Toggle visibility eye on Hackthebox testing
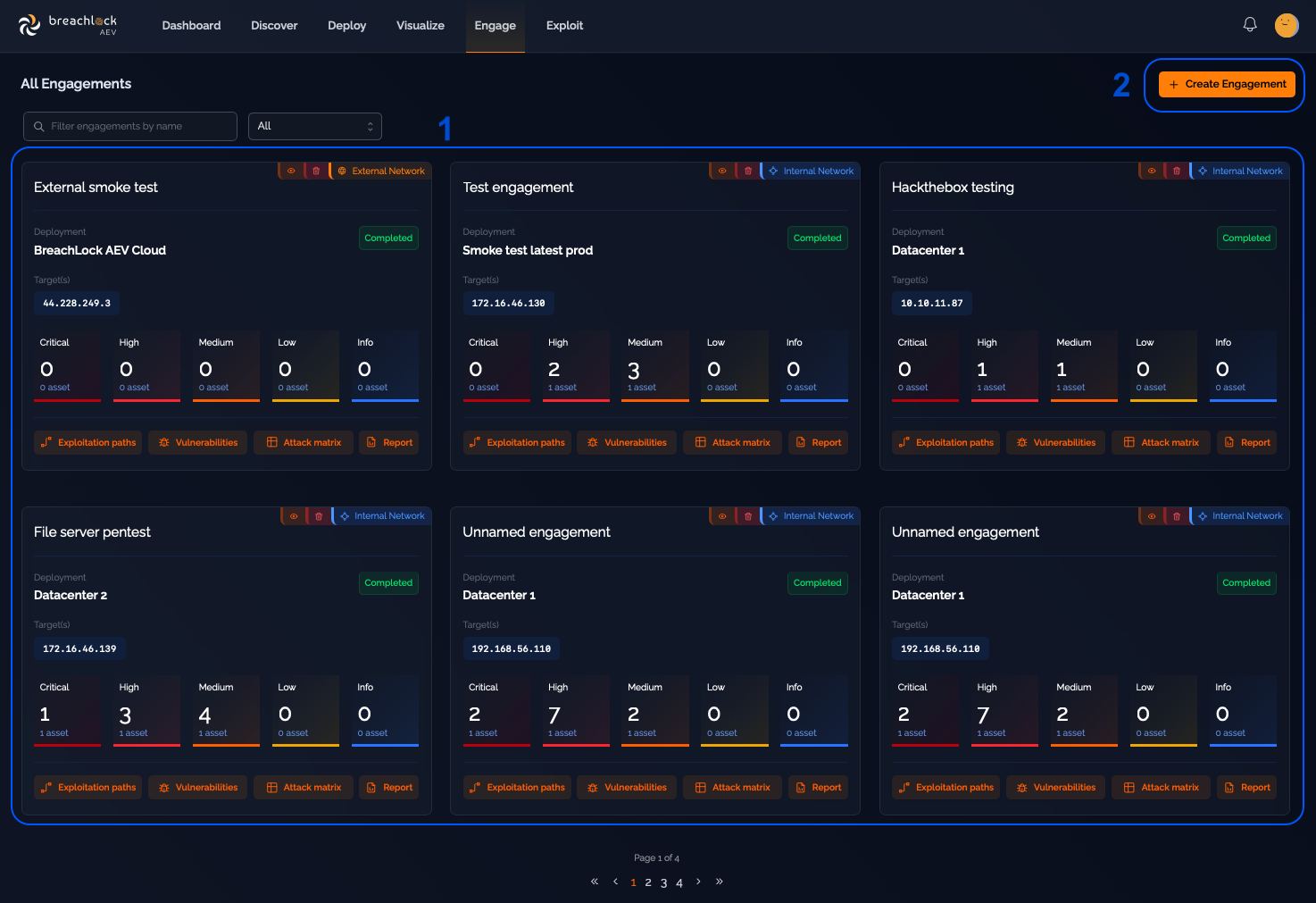This screenshot has height=903, width=1316. [x=1152, y=171]
